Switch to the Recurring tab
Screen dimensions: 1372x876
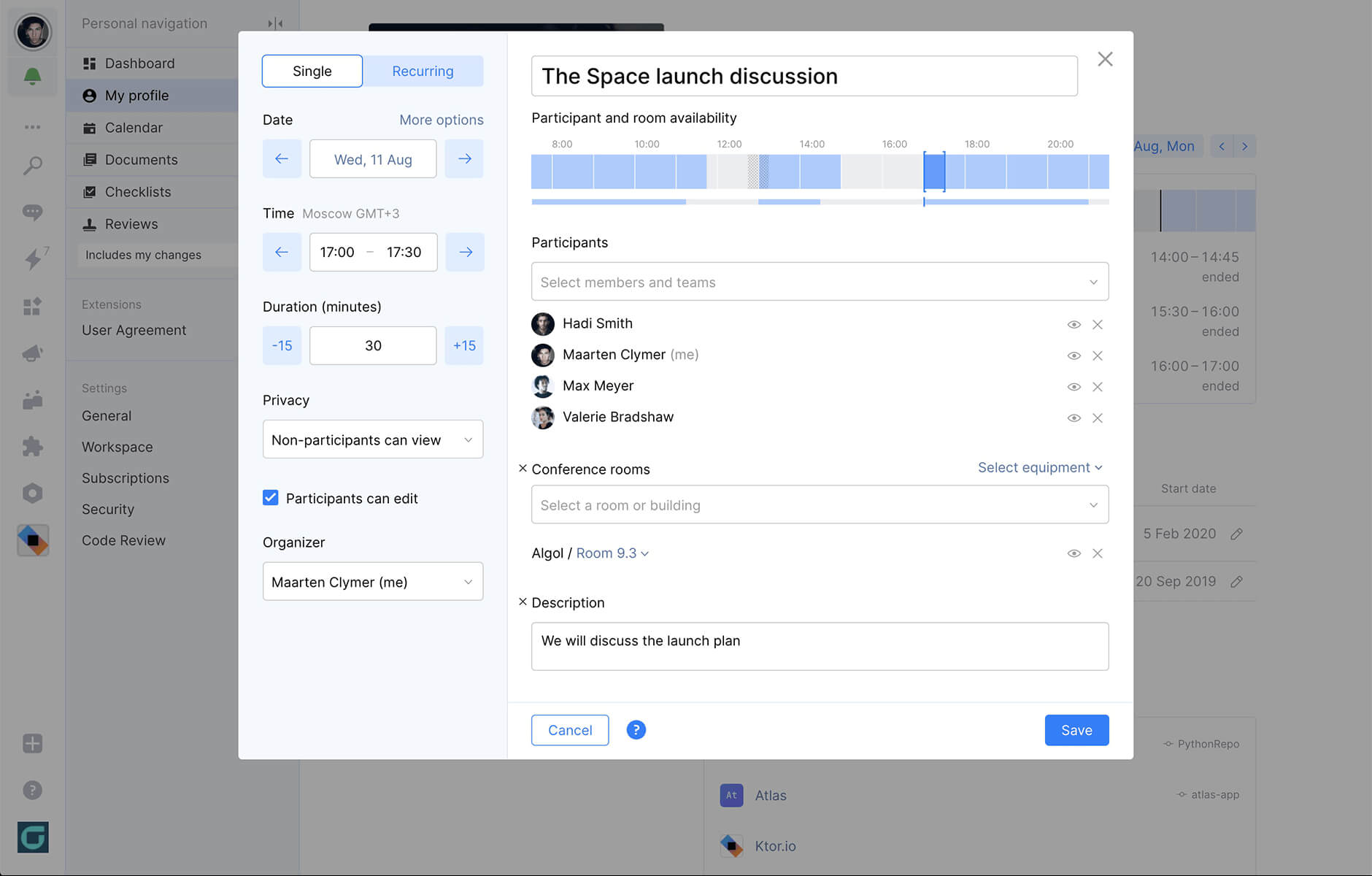click(423, 71)
